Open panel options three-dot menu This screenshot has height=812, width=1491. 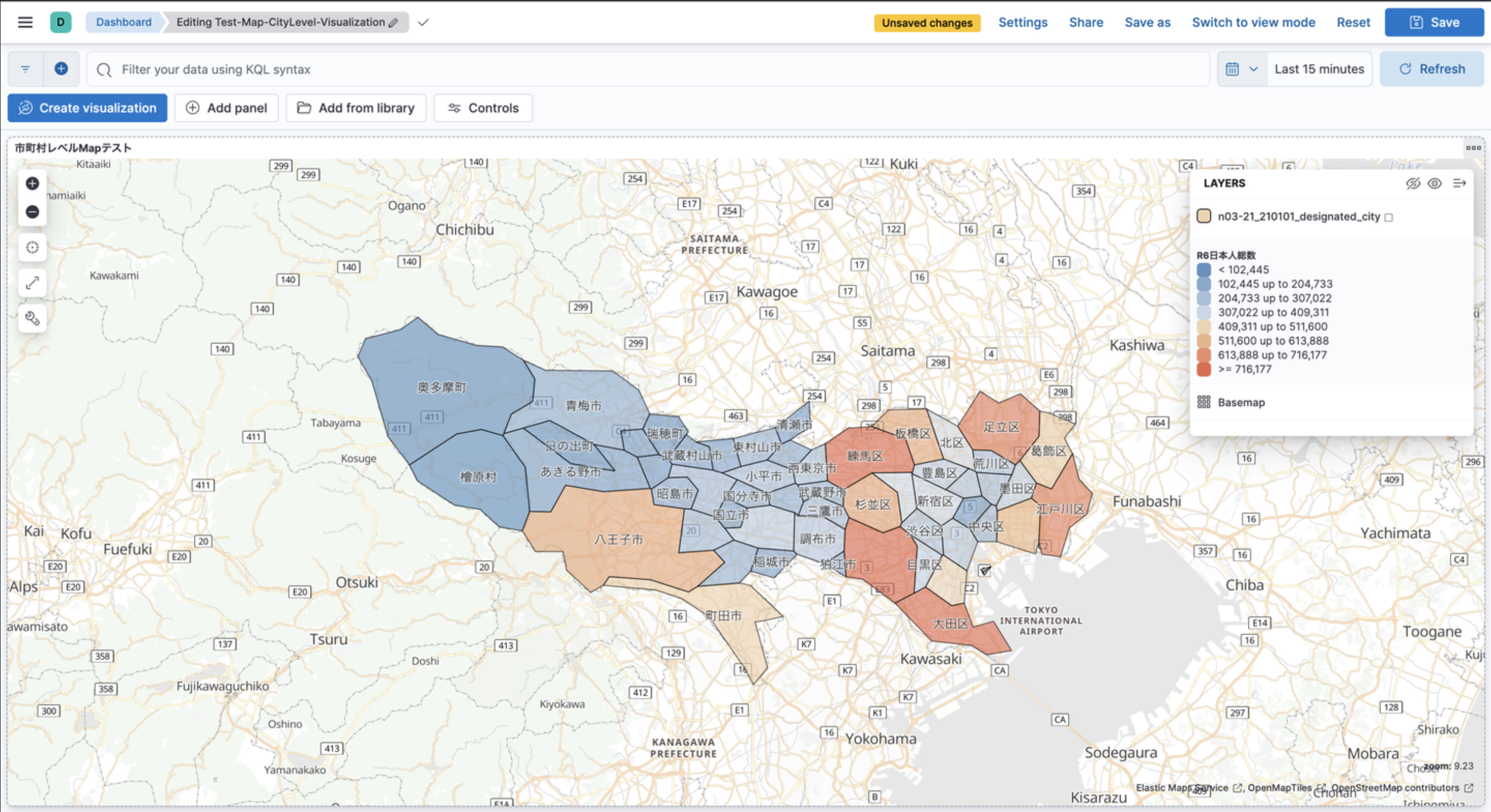click(1473, 148)
